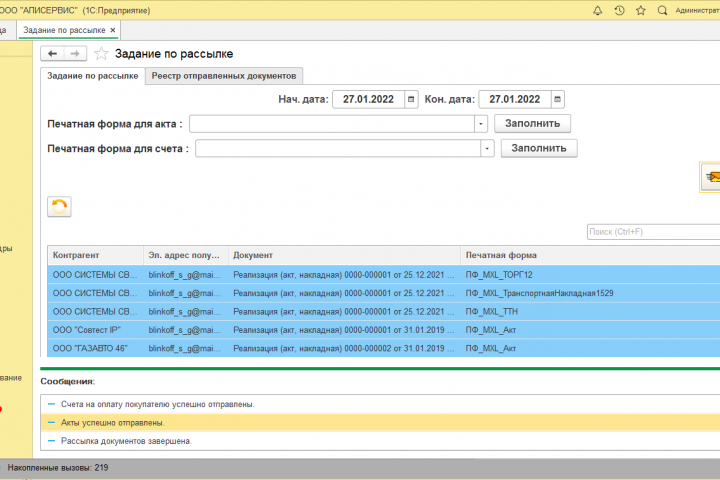Screen dimensions: 720x480
Task: Click the Кон. дата input field
Action: click(x=515, y=99)
